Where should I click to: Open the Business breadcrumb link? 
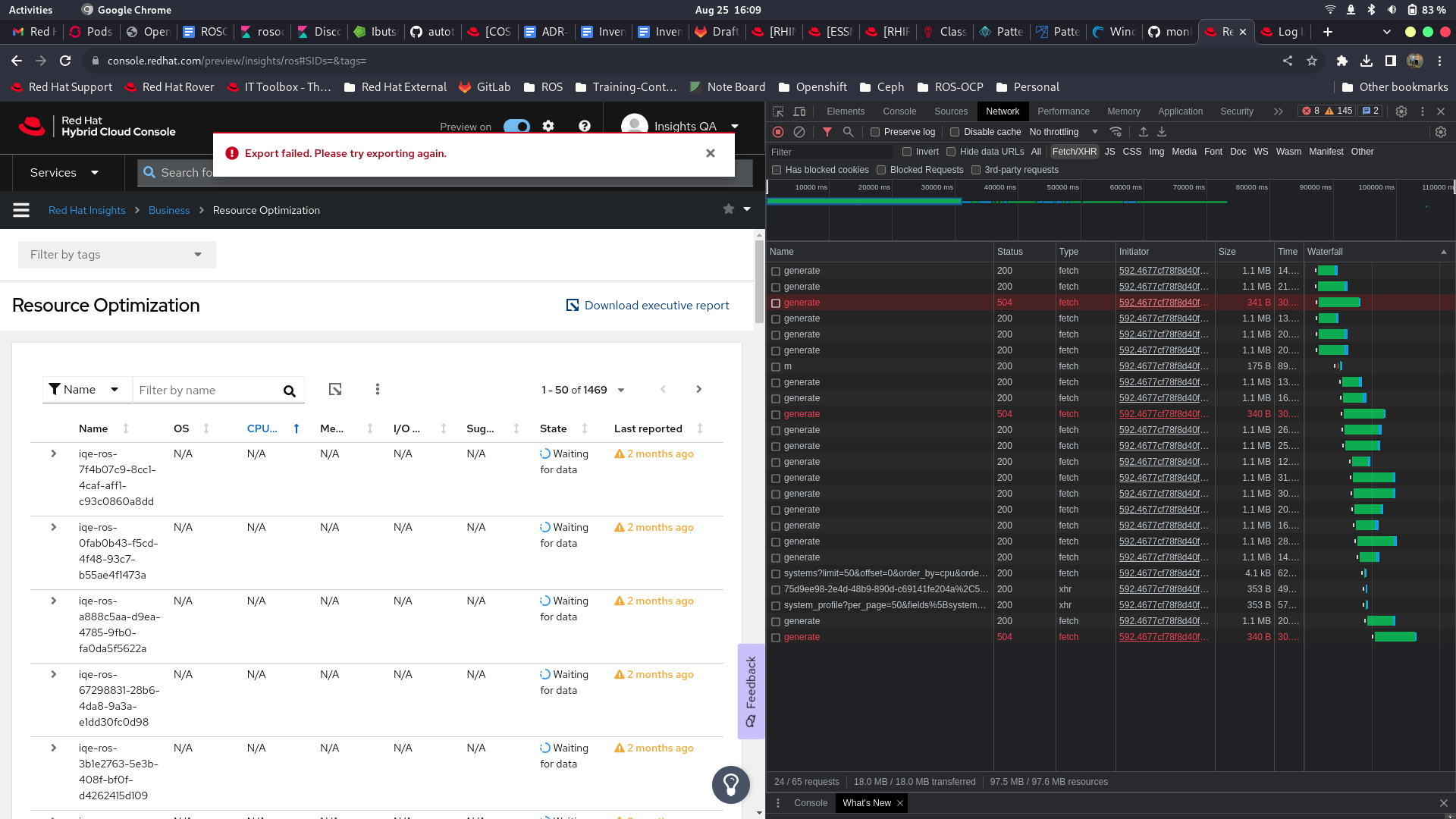click(x=169, y=210)
